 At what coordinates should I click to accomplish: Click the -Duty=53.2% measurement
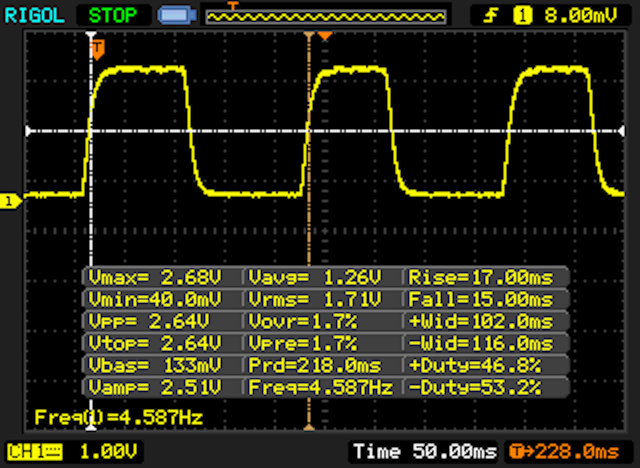[x=475, y=387]
